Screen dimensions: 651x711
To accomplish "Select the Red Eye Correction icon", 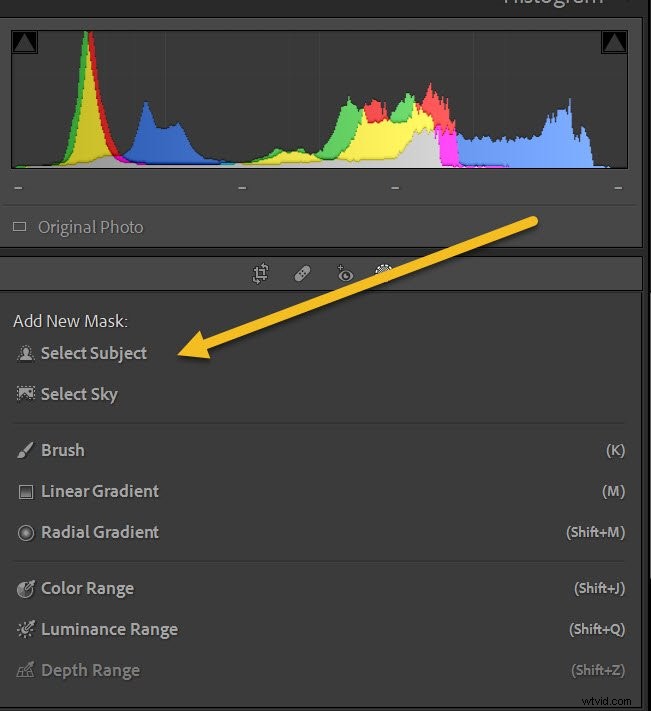I will [x=345, y=274].
